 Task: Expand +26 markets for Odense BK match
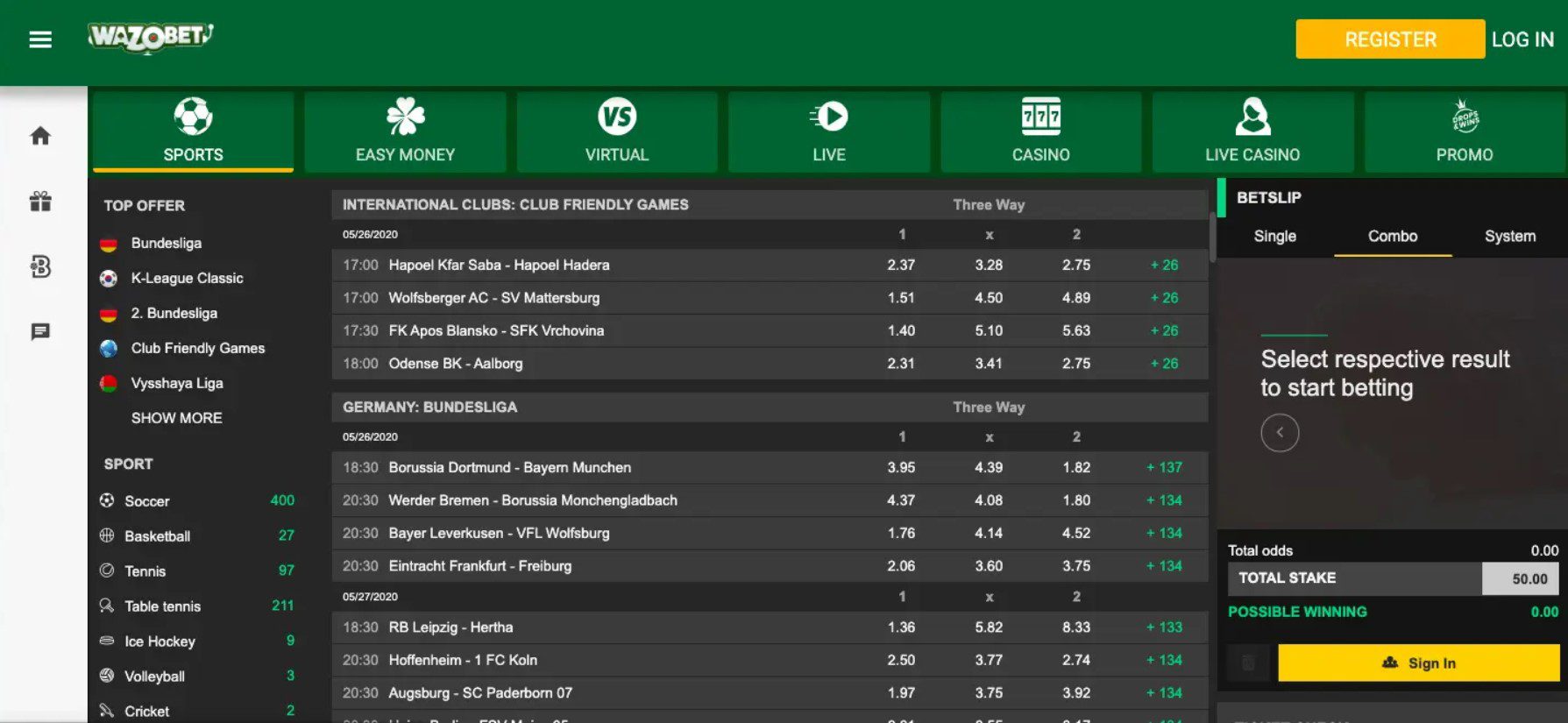[x=1164, y=364]
